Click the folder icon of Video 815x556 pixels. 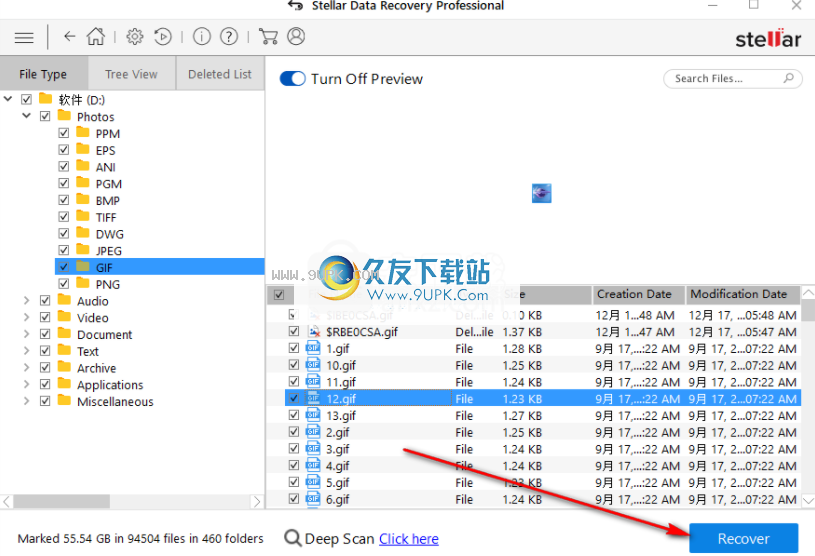(x=64, y=316)
